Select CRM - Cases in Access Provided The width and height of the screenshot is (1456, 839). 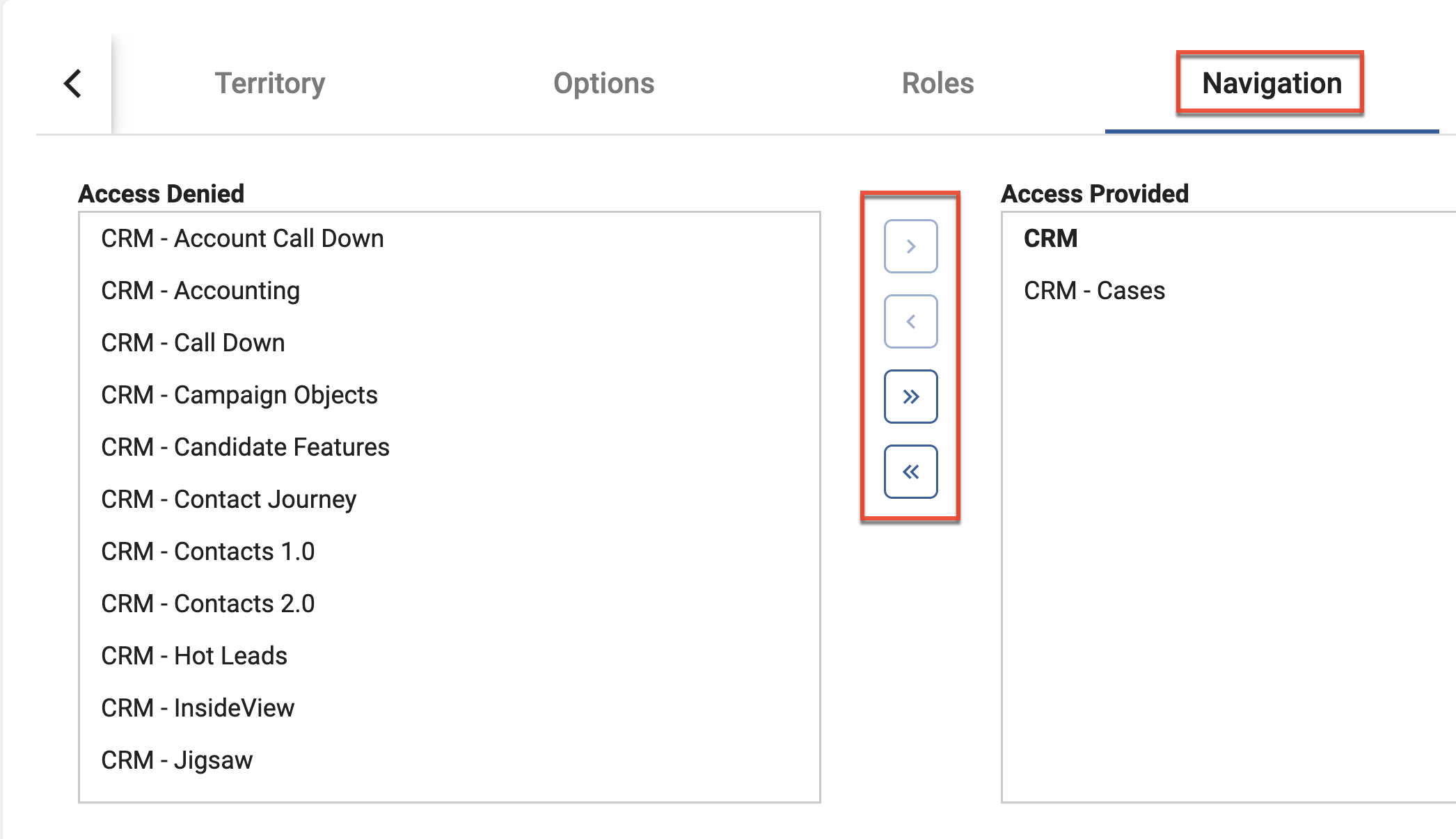click(x=1094, y=291)
